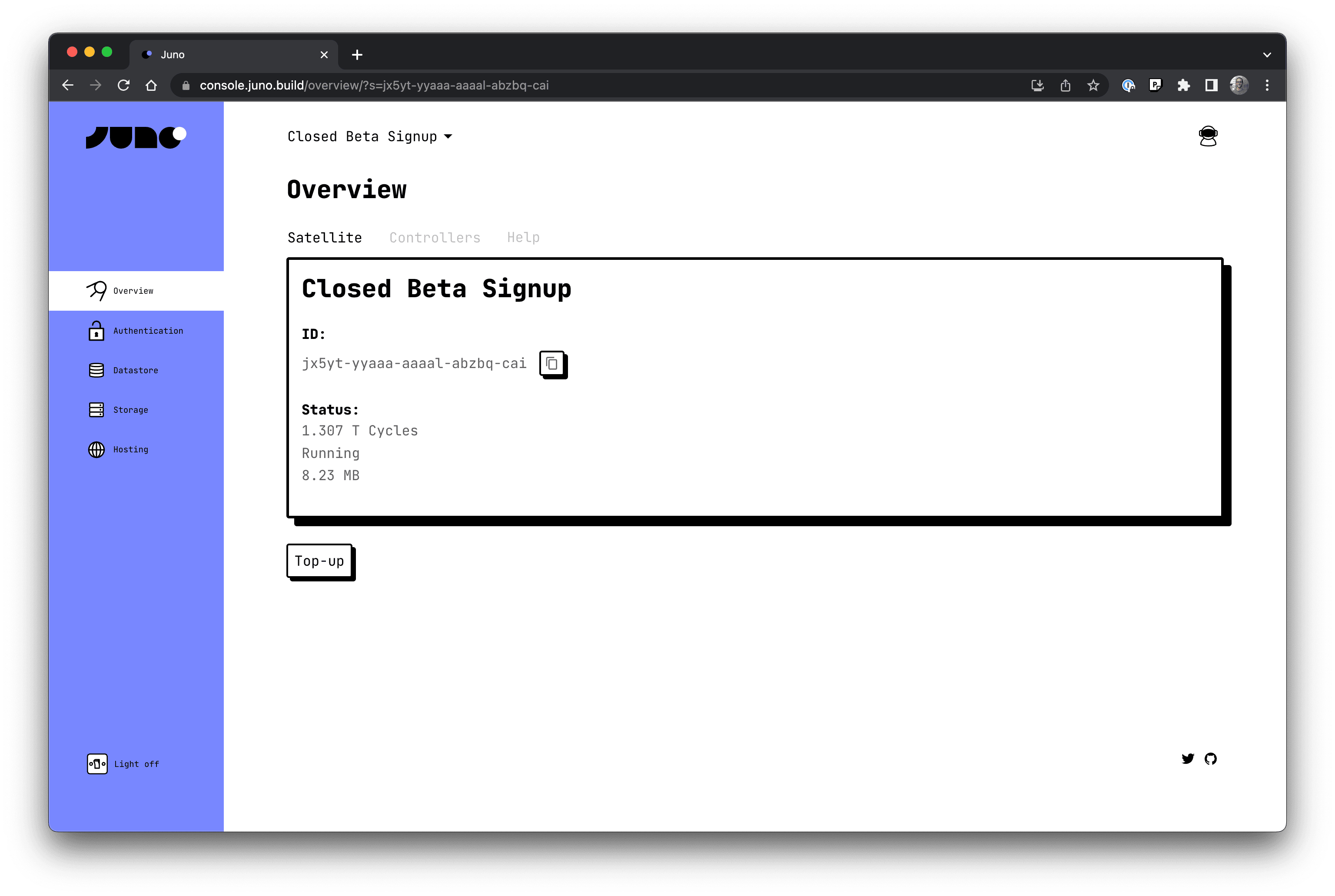Switch to the Controllers tab
This screenshot has height=896, width=1335.
[x=434, y=237]
